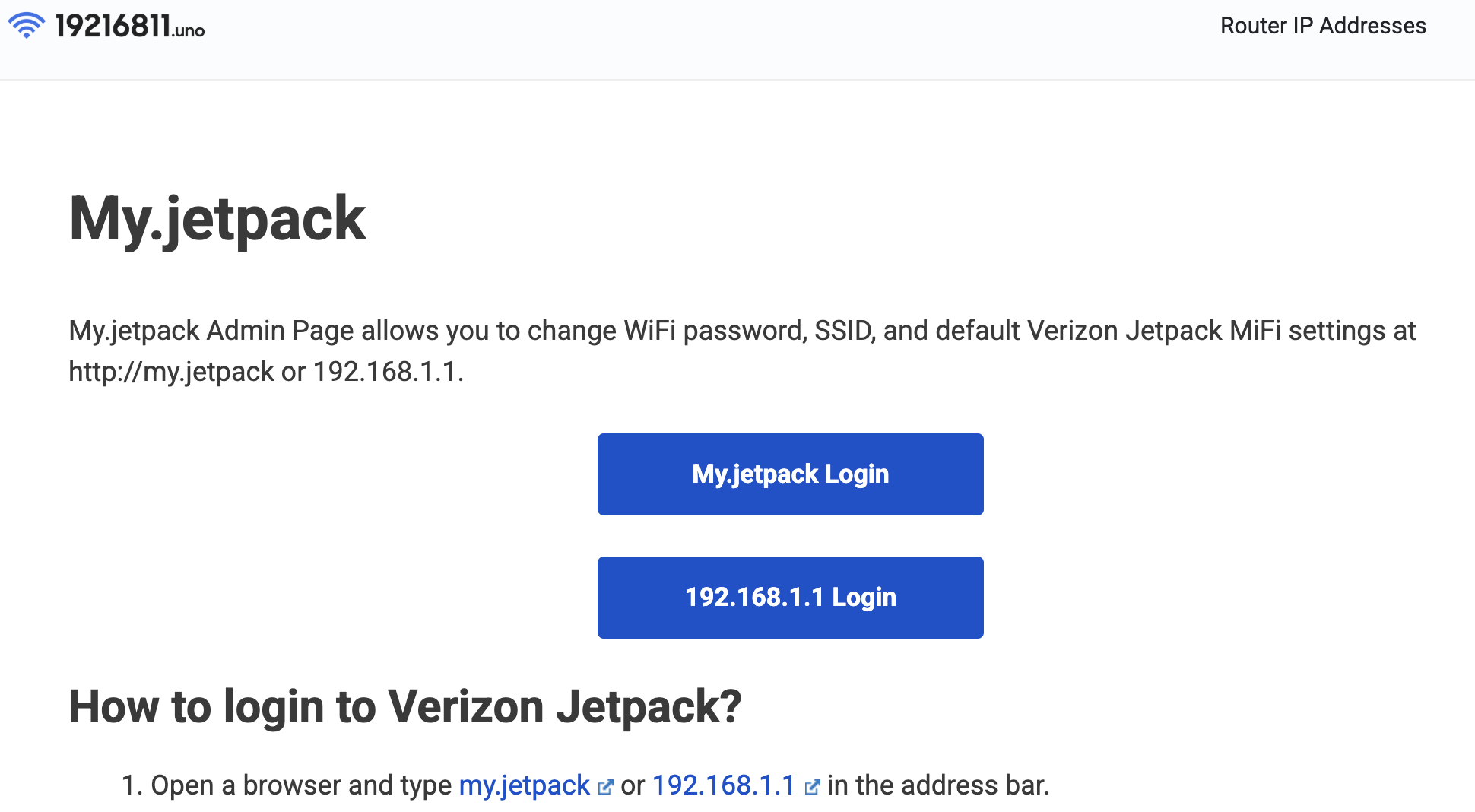Click '192.168.1.1.' text ending the intro paragraph

(x=388, y=372)
